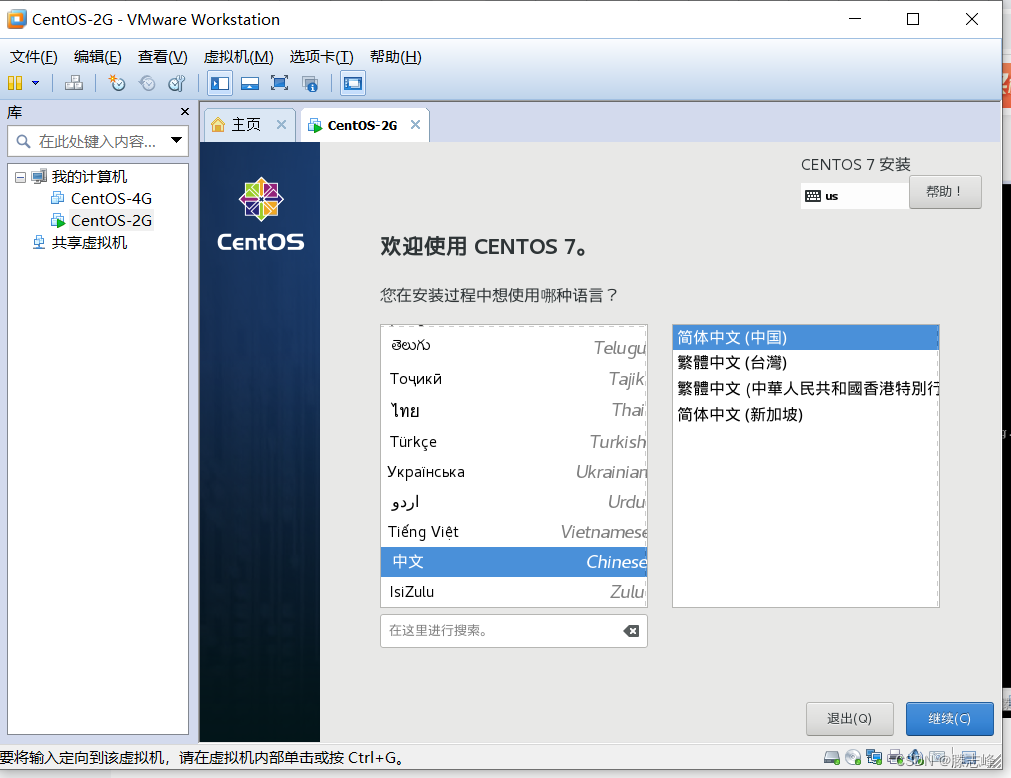Click sound card status icon
The width and height of the screenshot is (1011, 778).
(916, 758)
